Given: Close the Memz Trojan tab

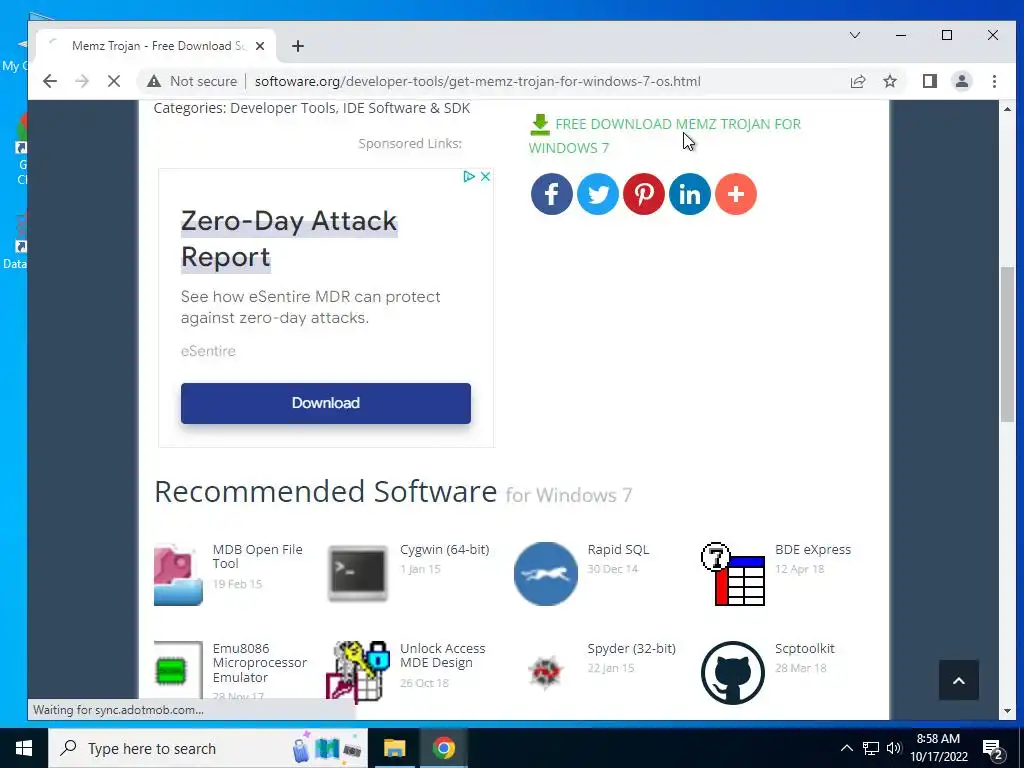Looking at the screenshot, I should (260, 46).
